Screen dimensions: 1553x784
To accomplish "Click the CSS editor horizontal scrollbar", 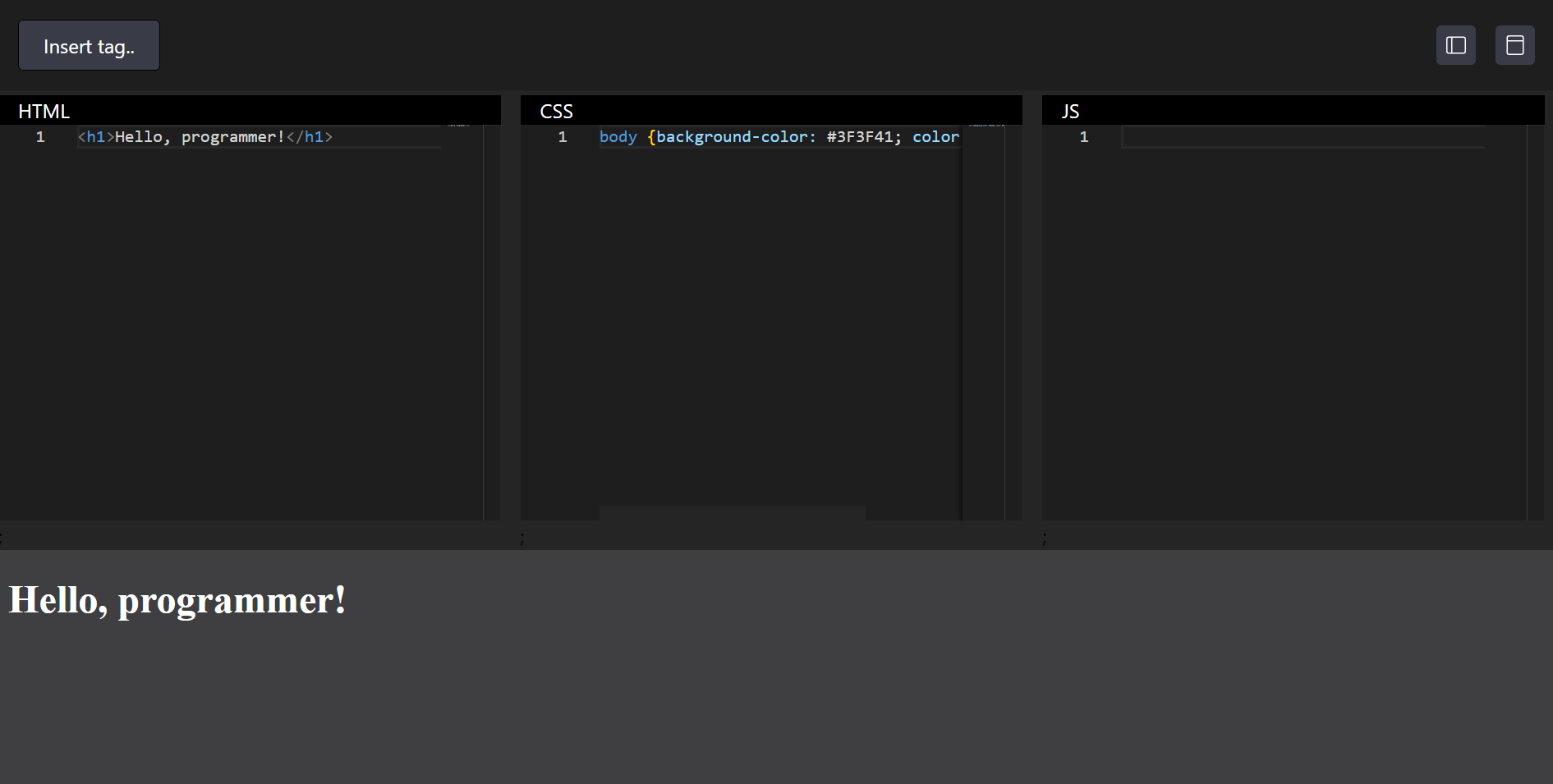I will (732, 513).
